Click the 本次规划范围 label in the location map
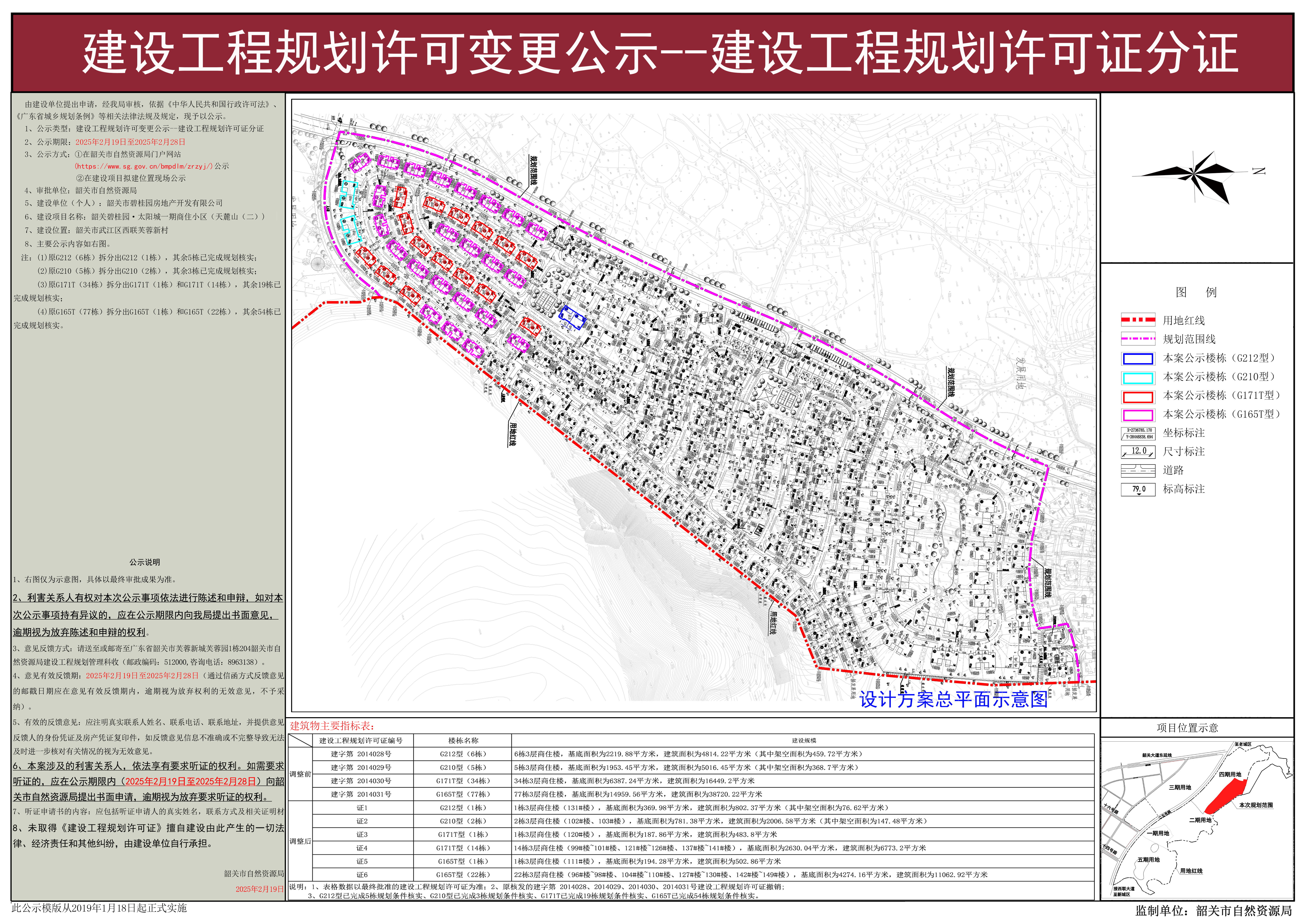 [1256, 805]
